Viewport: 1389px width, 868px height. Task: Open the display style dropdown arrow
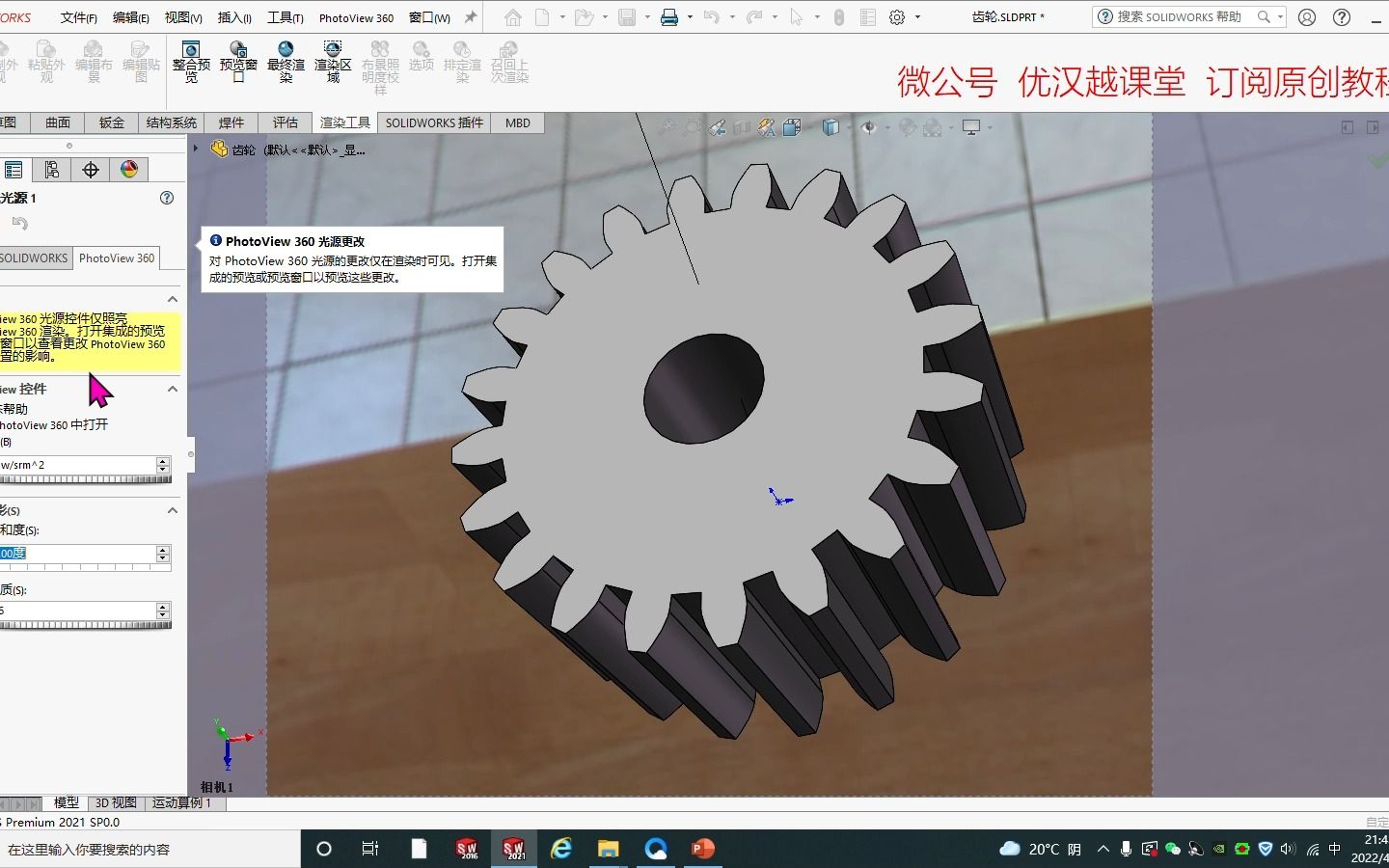[x=848, y=126]
